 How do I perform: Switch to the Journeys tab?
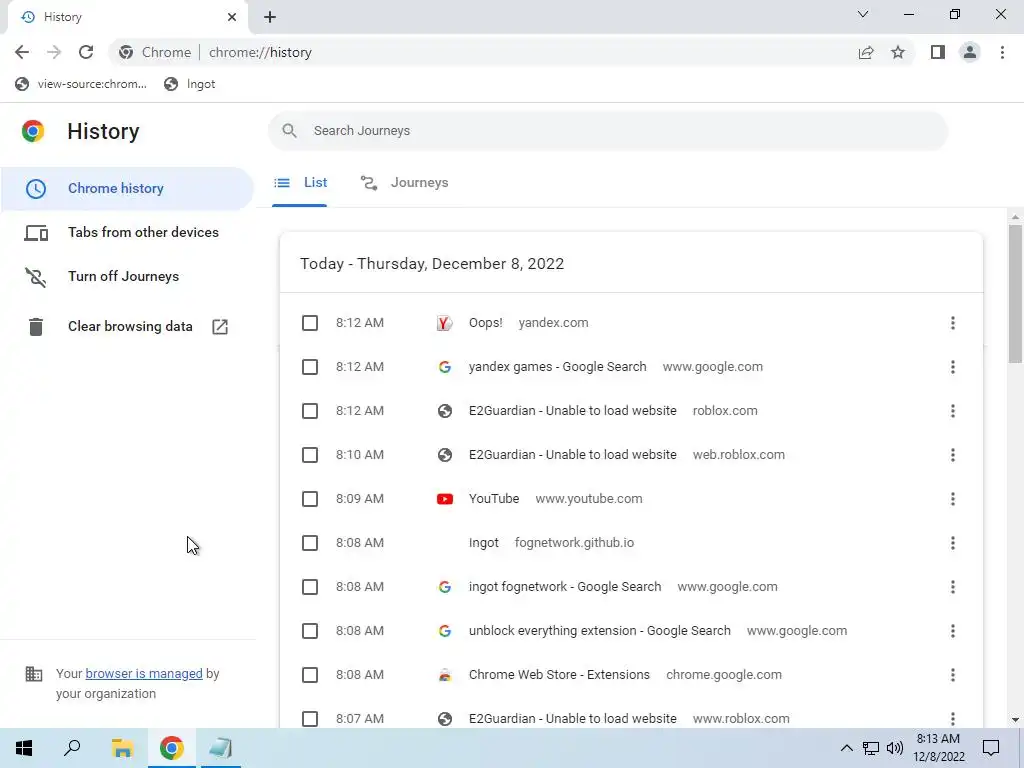(x=404, y=183)
